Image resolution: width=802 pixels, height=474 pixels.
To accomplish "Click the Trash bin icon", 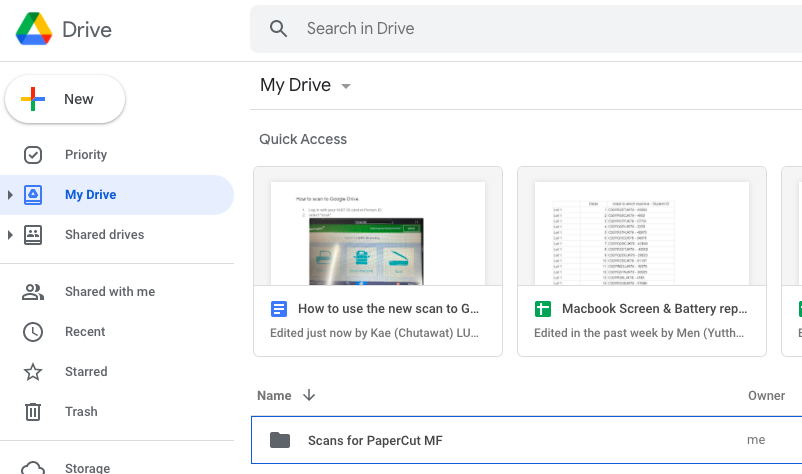I will tap(33, 412).
